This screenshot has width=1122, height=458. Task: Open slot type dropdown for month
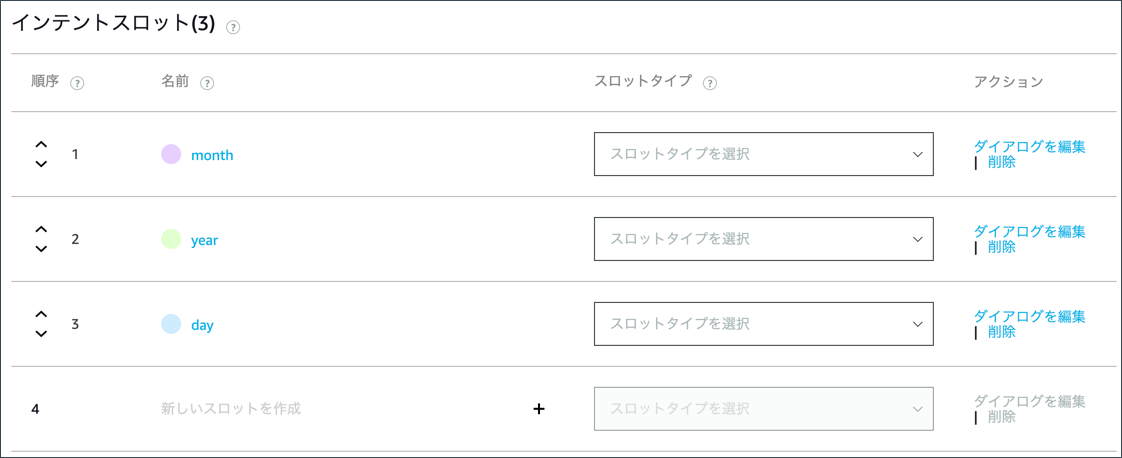763,154
